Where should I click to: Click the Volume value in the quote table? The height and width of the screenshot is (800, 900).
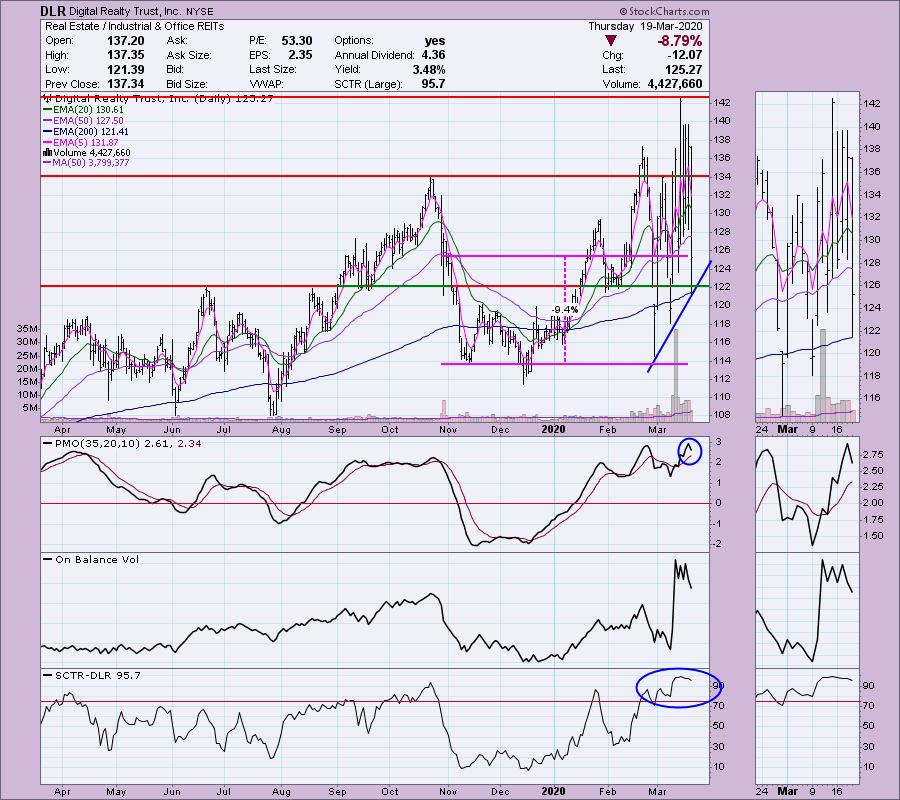pyautogui.click(x=674, y=84)
